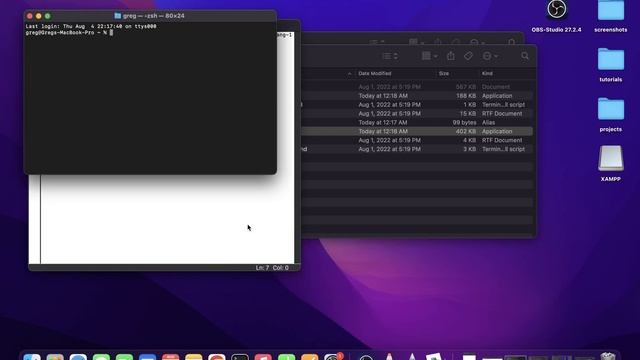Click the 'Ln: 7 Col: 0' status text
640x360 pixels.
coord(272,268)
